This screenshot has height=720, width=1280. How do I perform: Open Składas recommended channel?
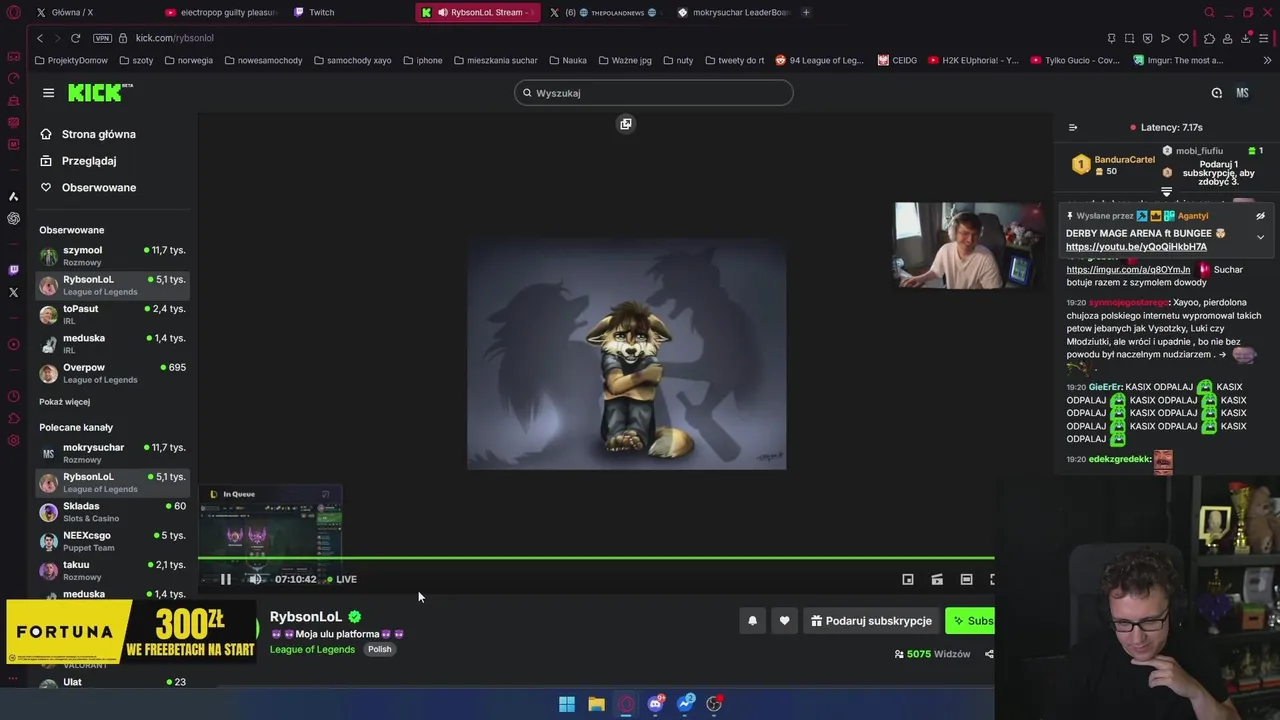112,512
